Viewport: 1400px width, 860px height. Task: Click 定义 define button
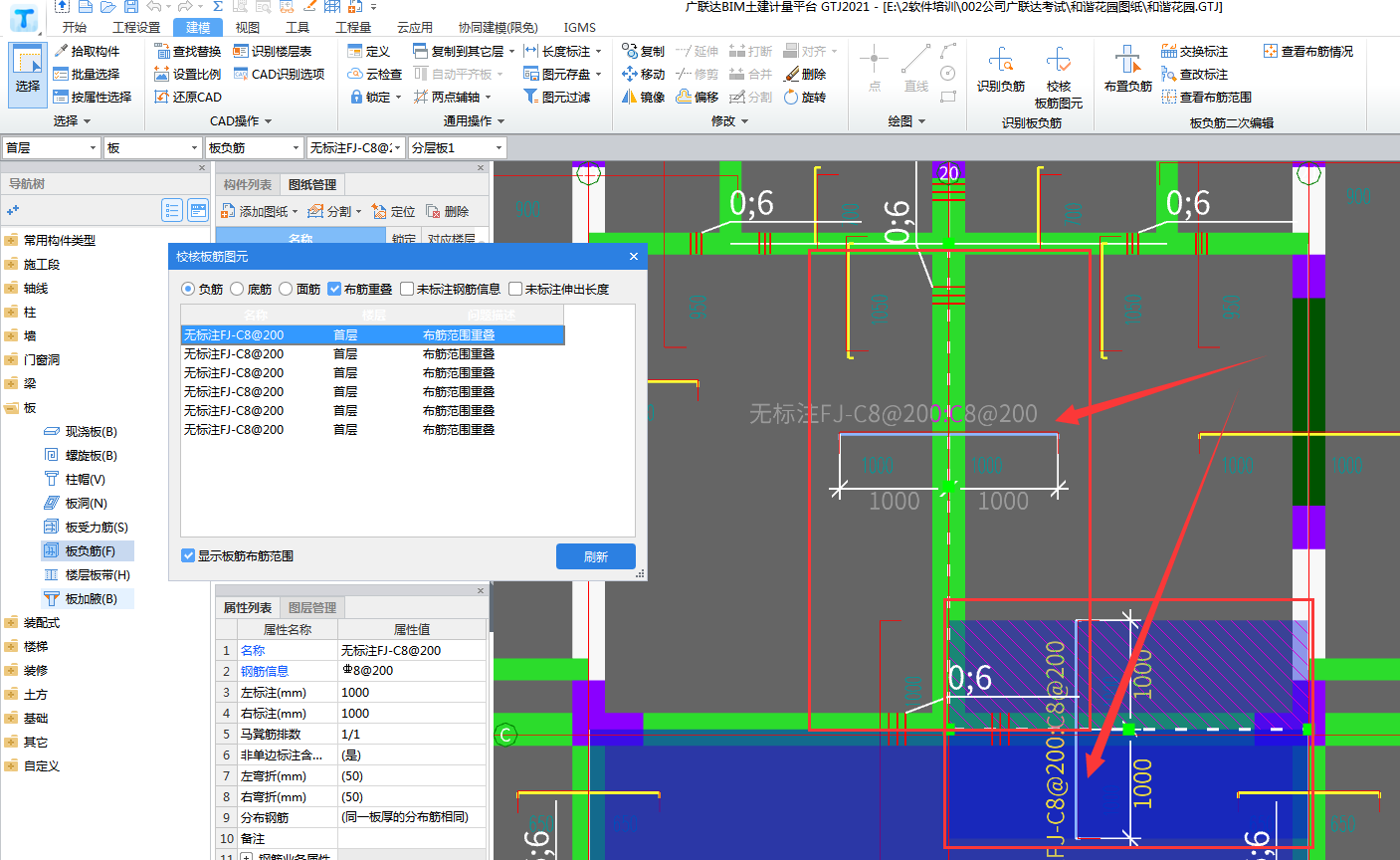[x=369, y=51]
